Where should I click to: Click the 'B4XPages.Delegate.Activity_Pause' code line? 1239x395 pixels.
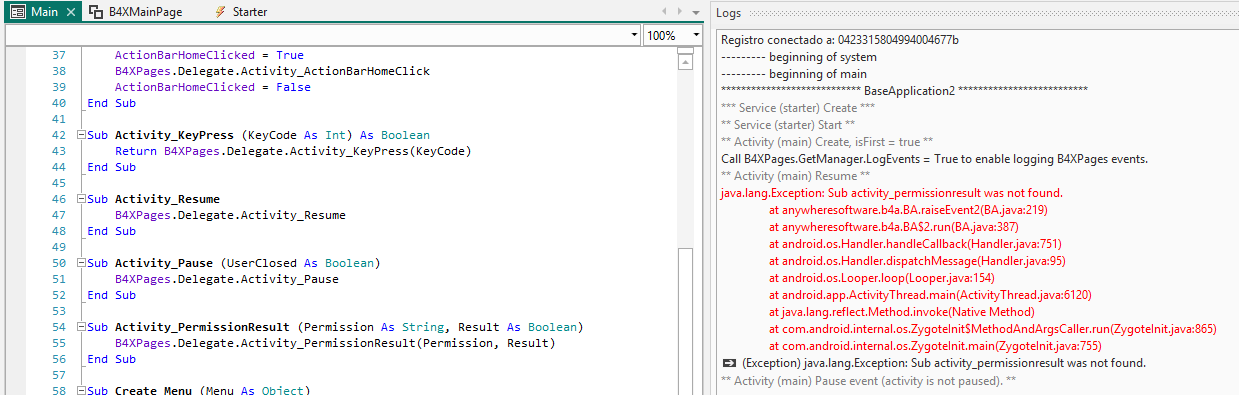226,279
